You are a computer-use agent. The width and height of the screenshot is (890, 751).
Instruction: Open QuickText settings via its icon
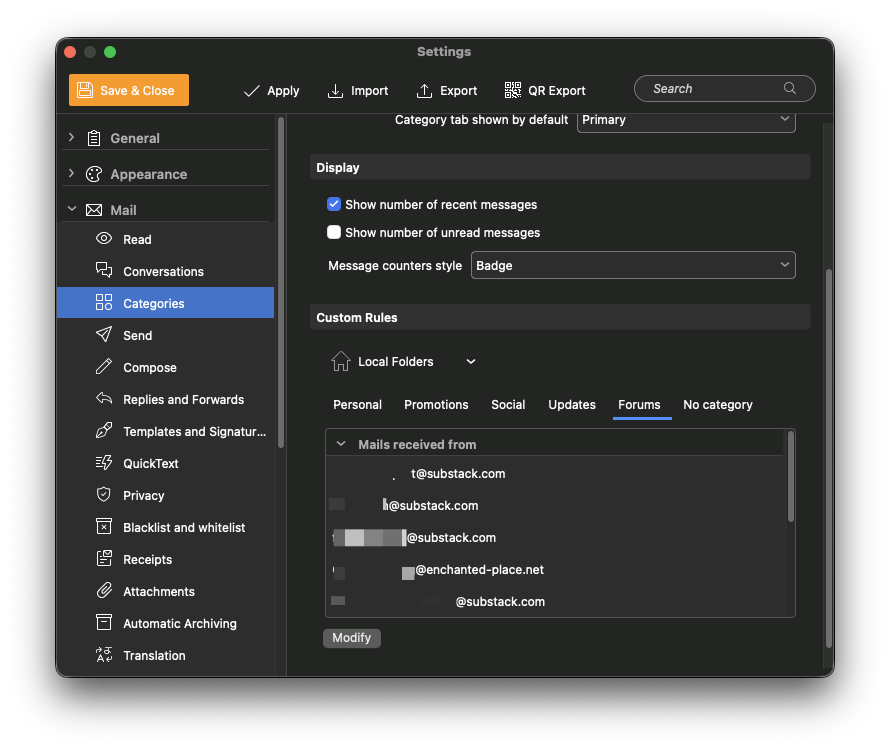pyautogui.click(x=103, y=463)
